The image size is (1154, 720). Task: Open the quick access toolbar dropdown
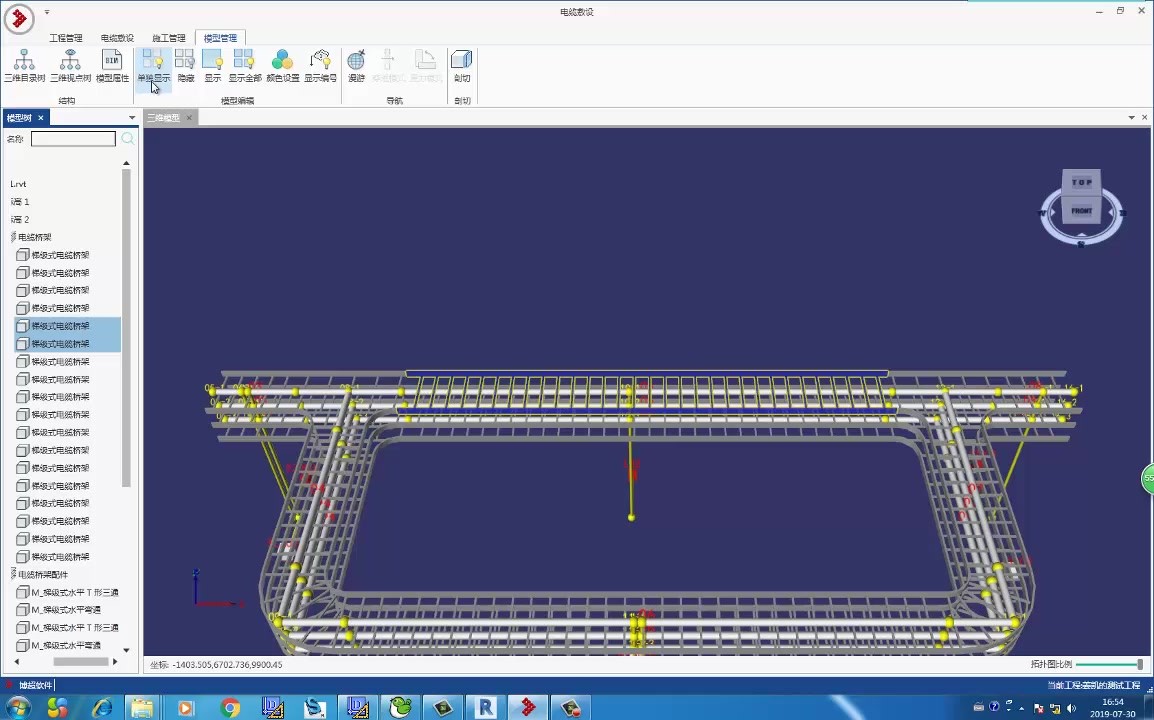click(x=46, y=12)
